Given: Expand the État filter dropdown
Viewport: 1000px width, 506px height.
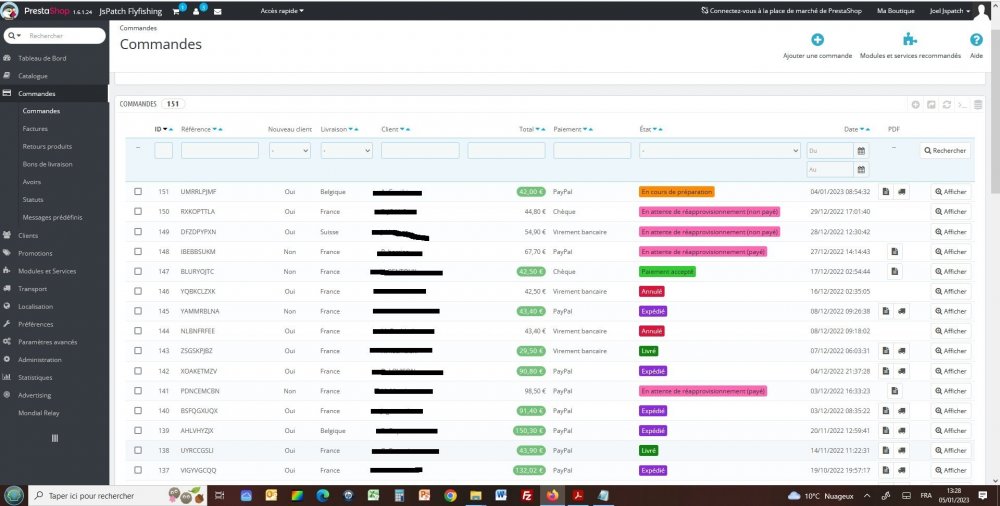Looking at the screenshot, I should [719, 151].
